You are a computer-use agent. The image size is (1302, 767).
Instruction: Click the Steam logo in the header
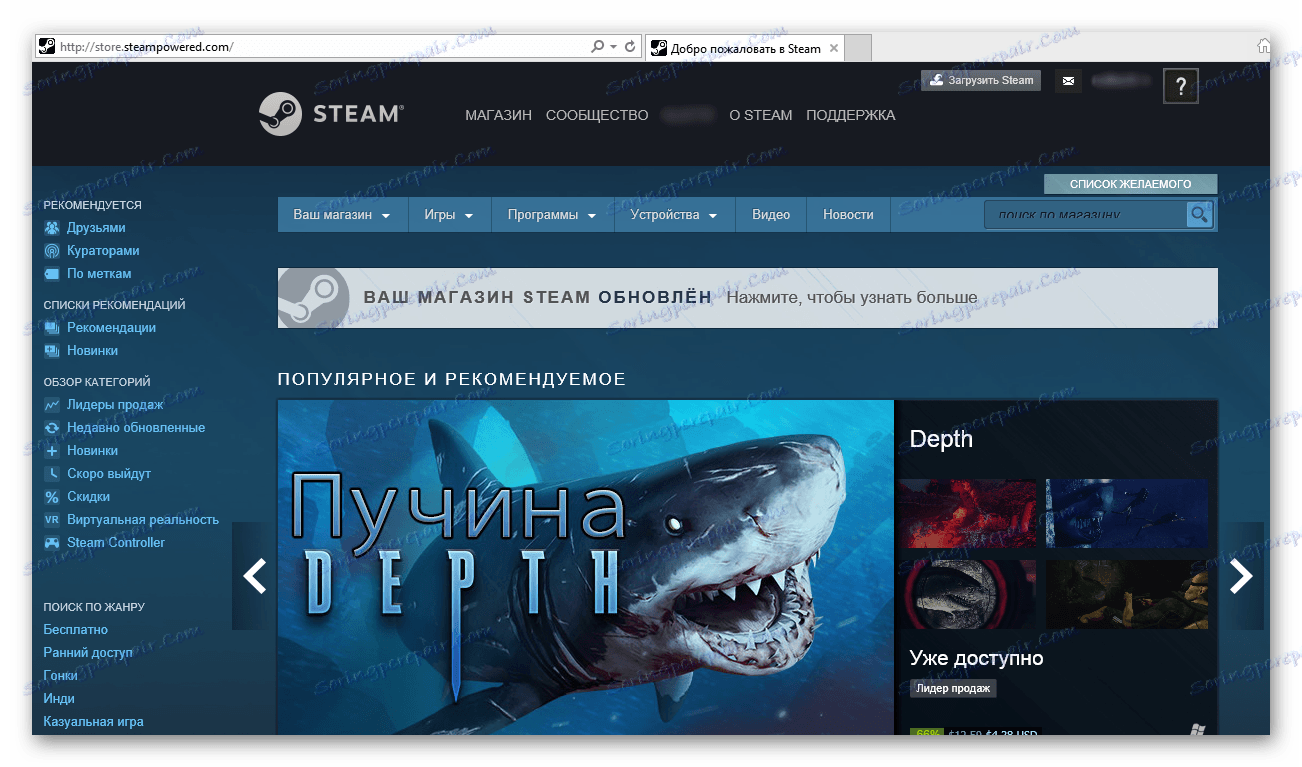click(x=331, y=114)
